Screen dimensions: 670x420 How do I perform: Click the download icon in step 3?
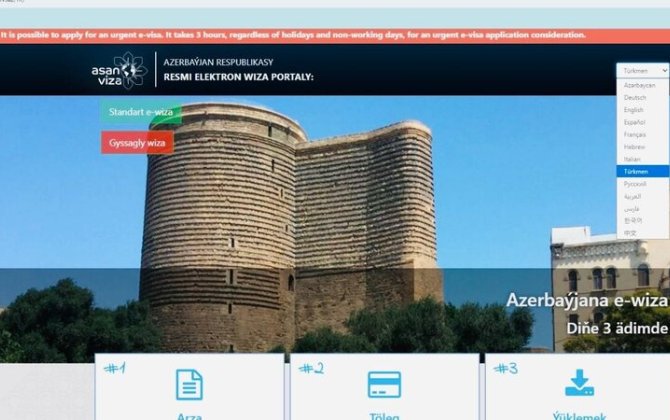[579, 384]
